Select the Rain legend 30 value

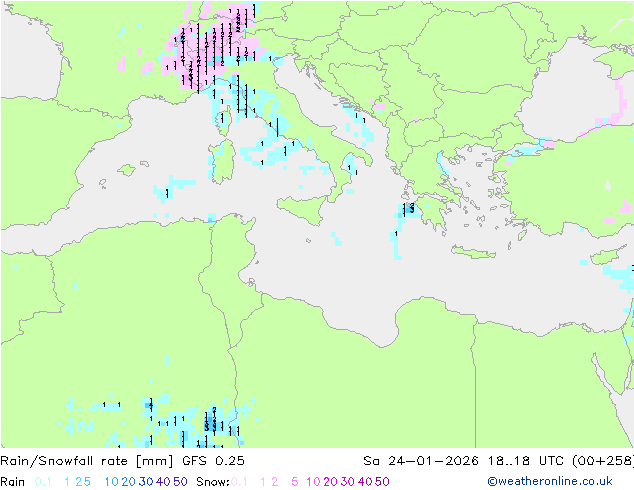click(146, 482)
